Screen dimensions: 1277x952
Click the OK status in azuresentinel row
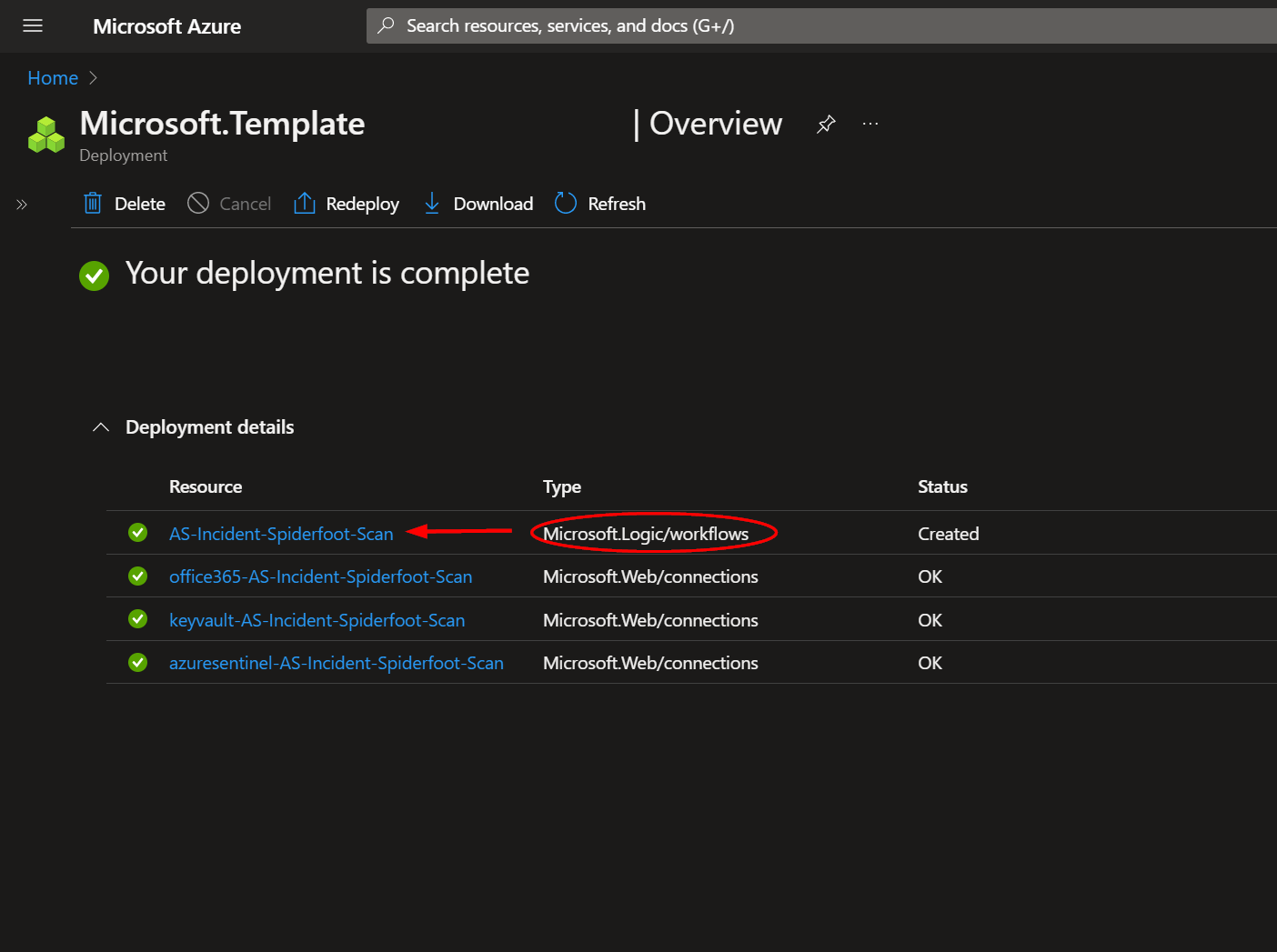click(x=930, y=663)
